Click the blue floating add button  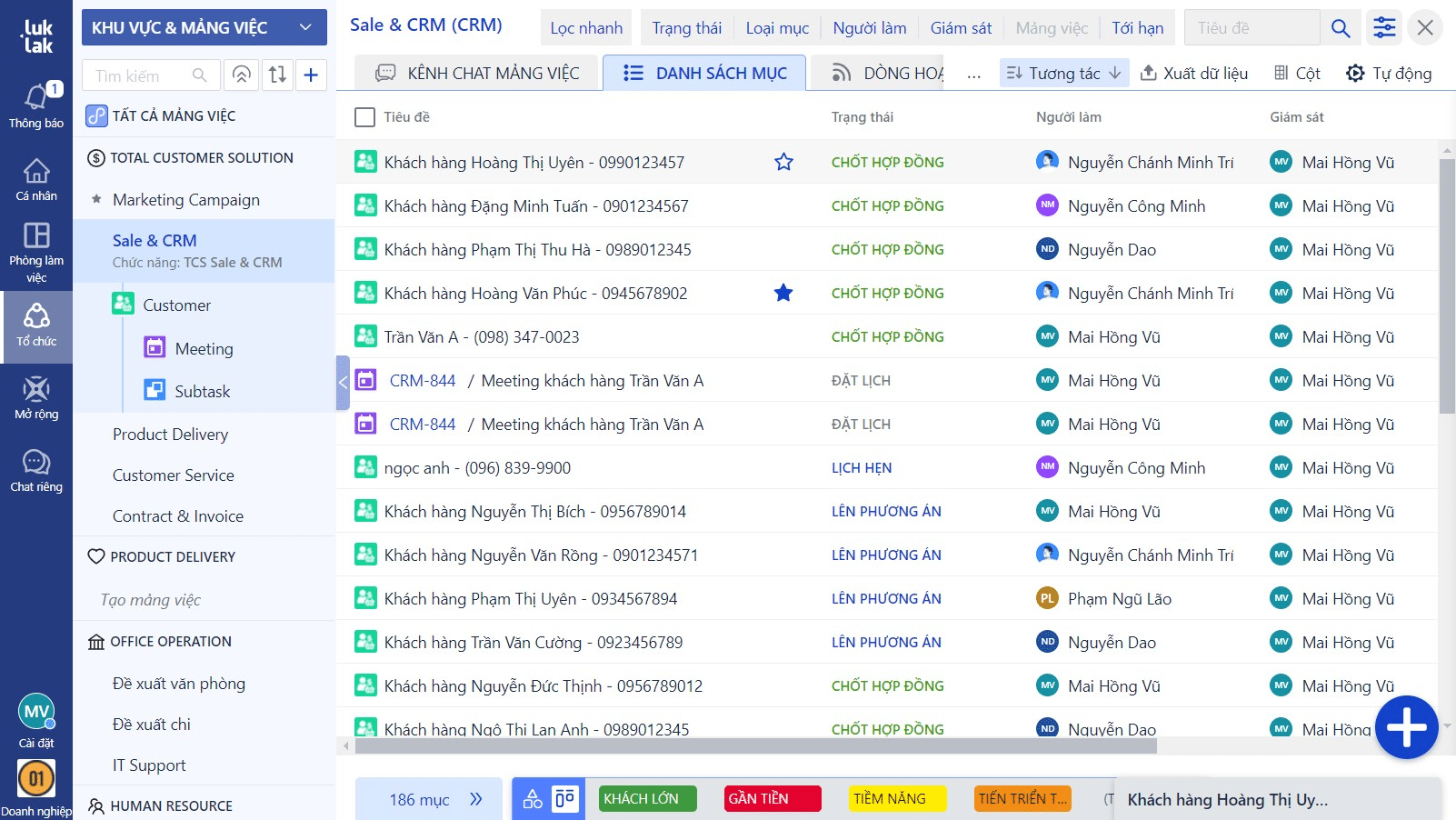(1406, 727)
